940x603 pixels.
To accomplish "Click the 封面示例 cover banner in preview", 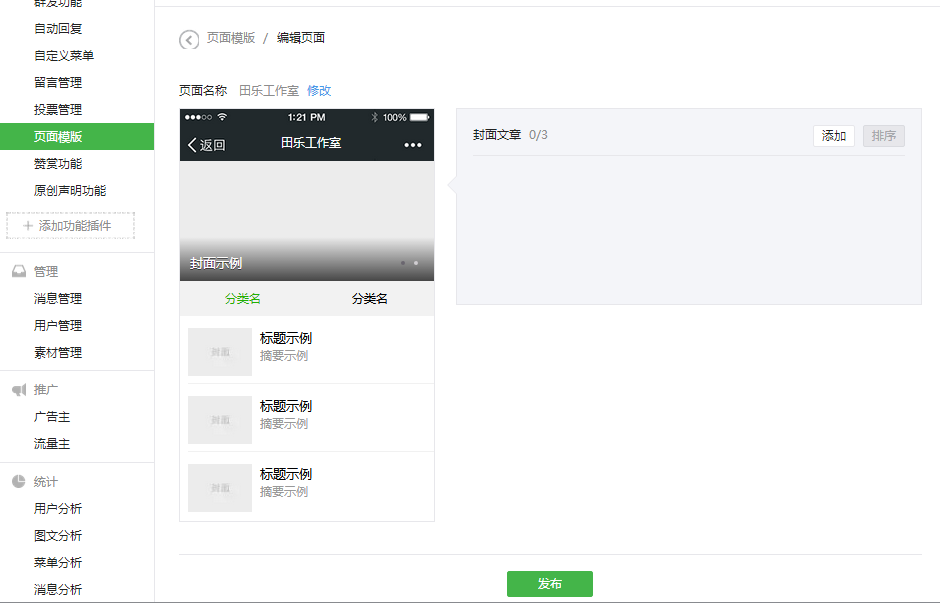I will click(x=307, y=221).
